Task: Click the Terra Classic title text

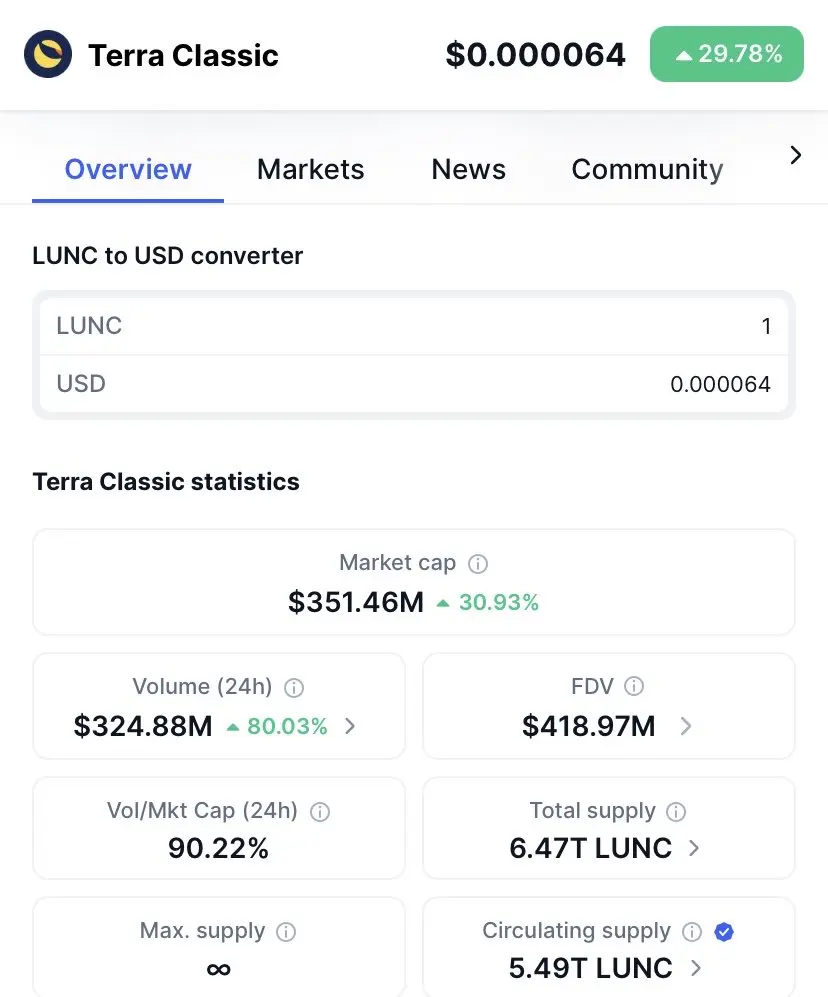Action: click(183, 55)
